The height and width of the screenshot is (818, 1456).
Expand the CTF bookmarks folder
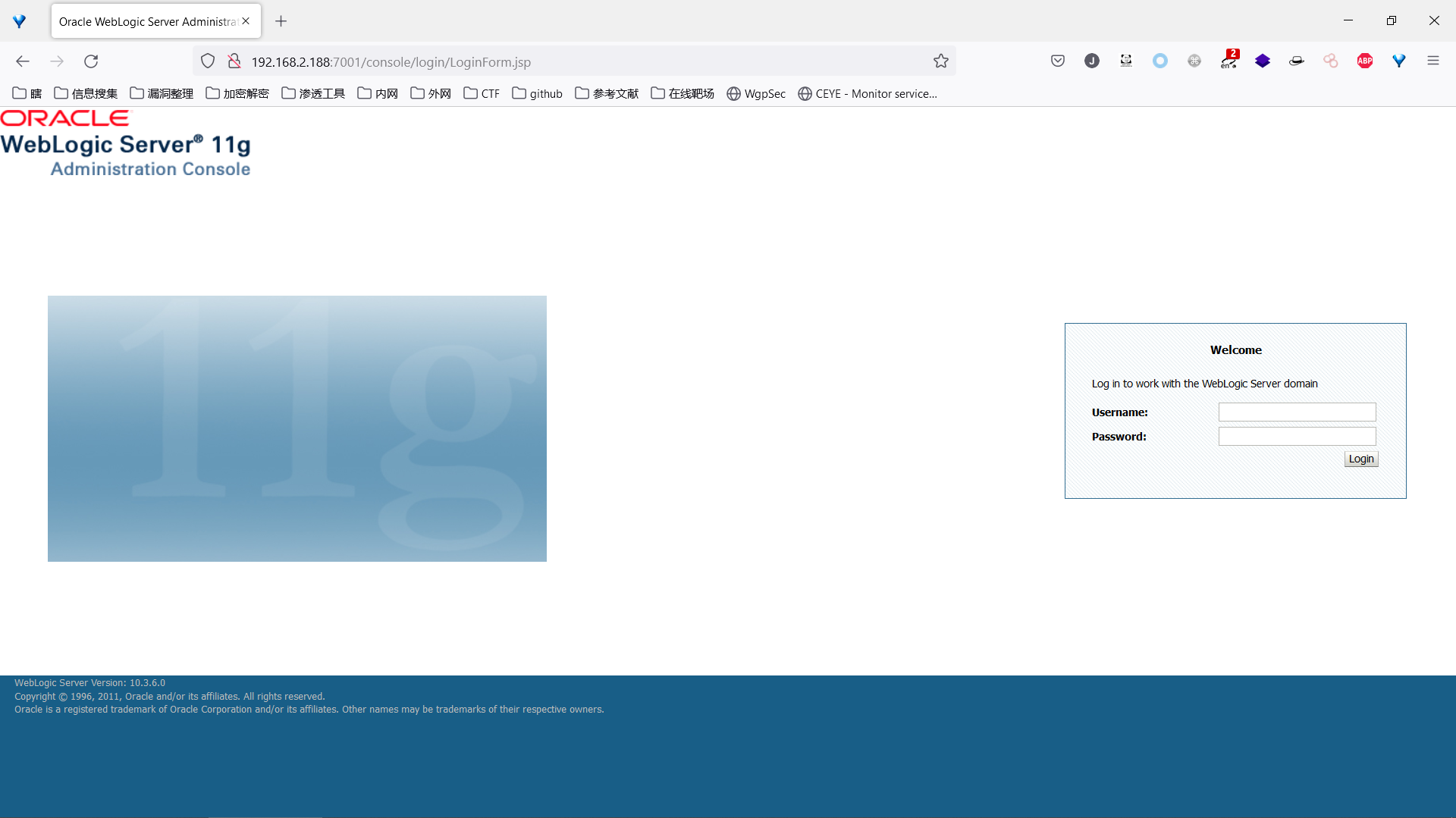pos(482,93)
